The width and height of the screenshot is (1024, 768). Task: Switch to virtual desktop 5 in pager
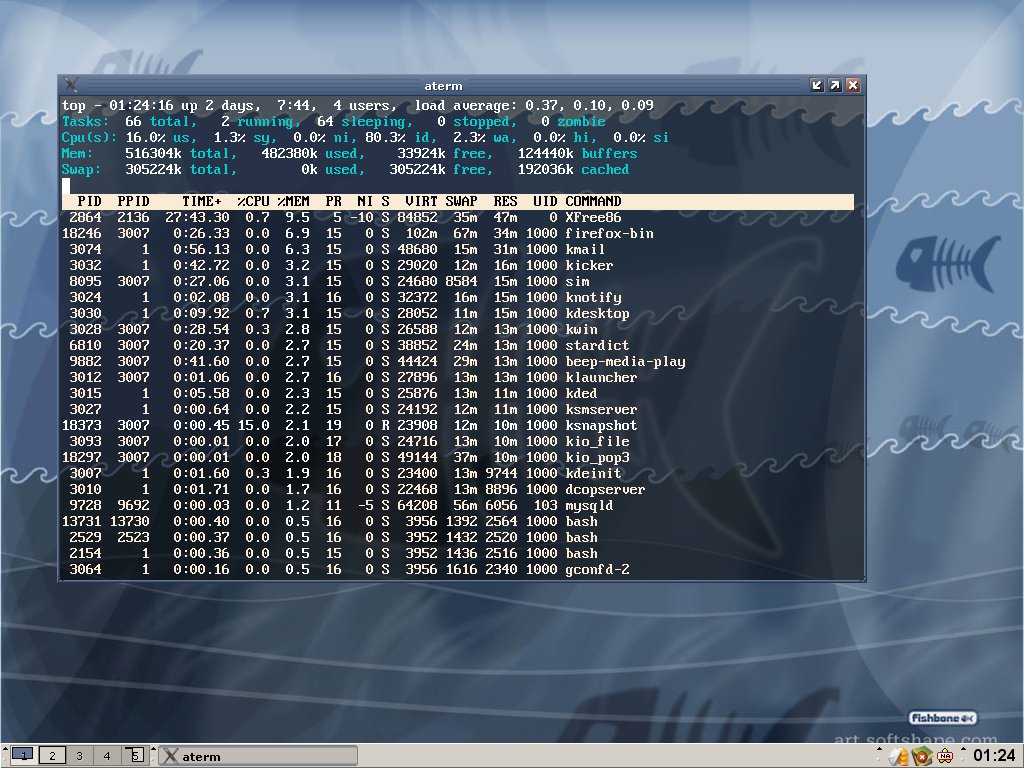coord(135,756)
